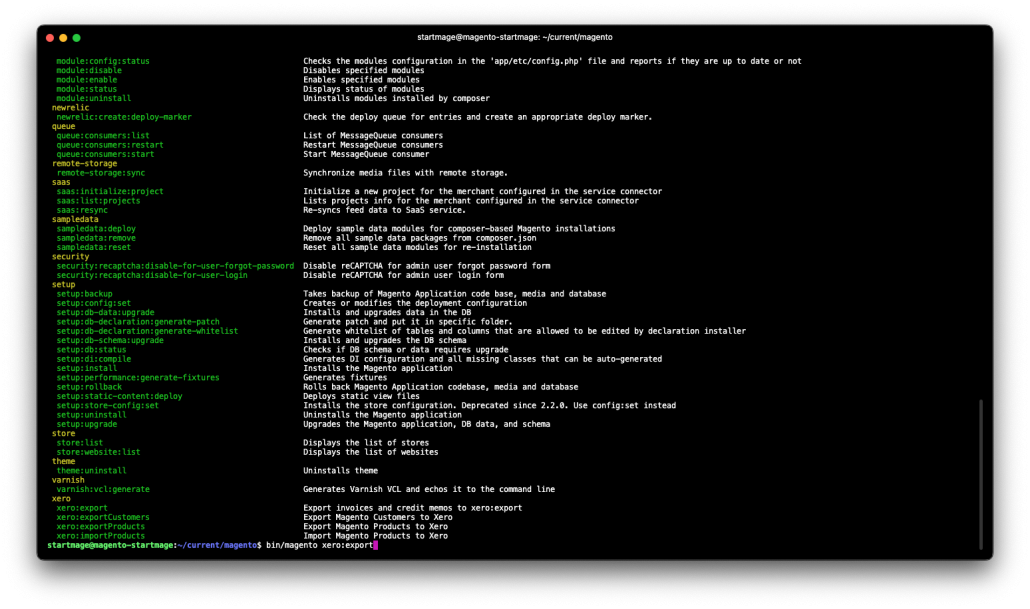Select 'saas:initialize:project' command text
The width and height of the screenshot is (1030, 609).
coord(110,191)
